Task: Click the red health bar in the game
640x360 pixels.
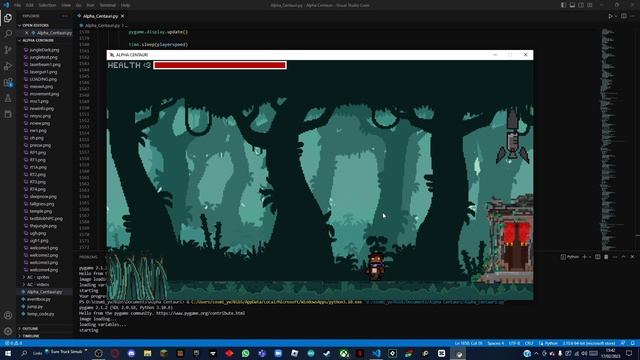Action: point(220,65)
